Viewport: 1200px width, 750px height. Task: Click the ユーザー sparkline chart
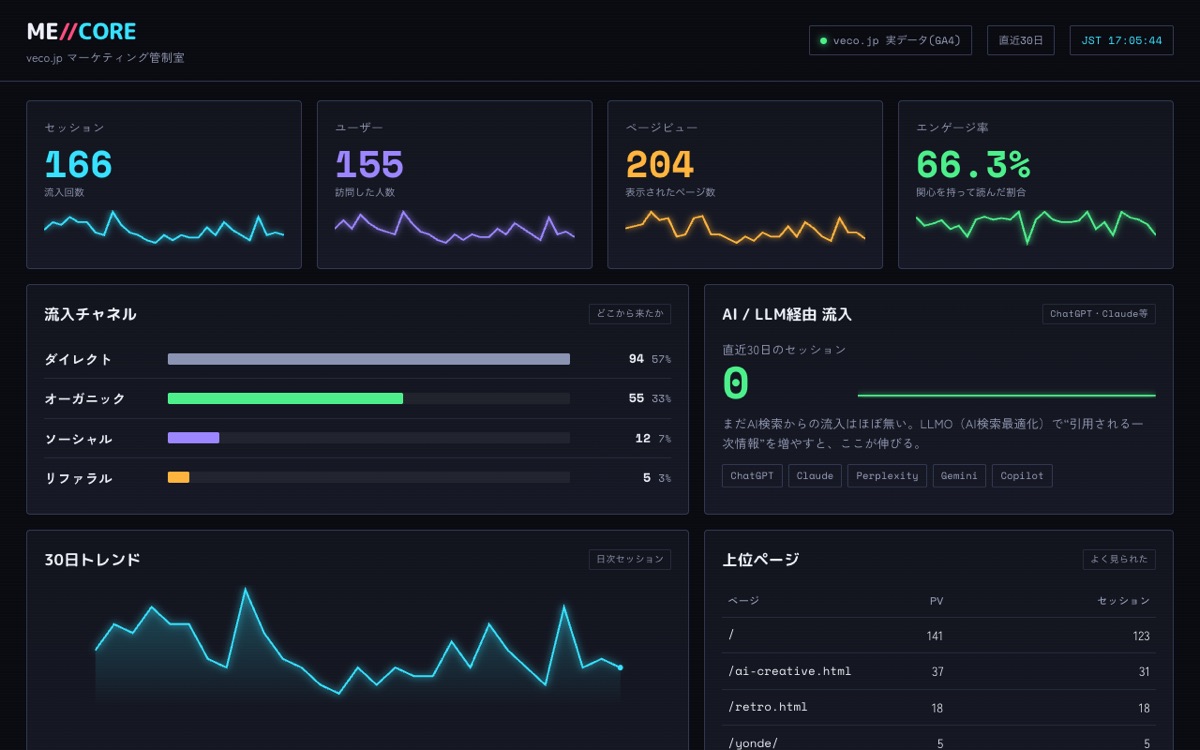click(454, 227)
